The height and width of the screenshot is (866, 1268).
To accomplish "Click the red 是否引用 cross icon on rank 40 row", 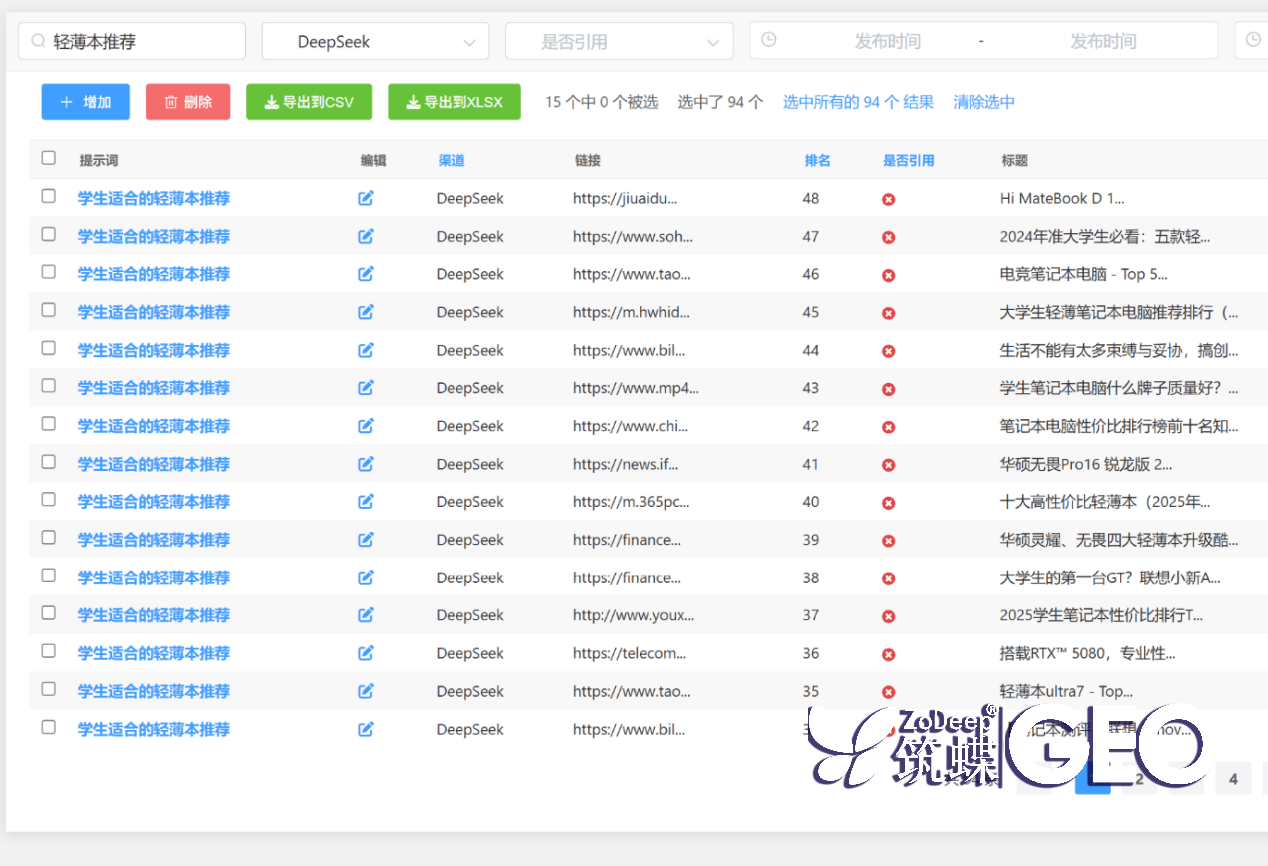I will (888, 502).
